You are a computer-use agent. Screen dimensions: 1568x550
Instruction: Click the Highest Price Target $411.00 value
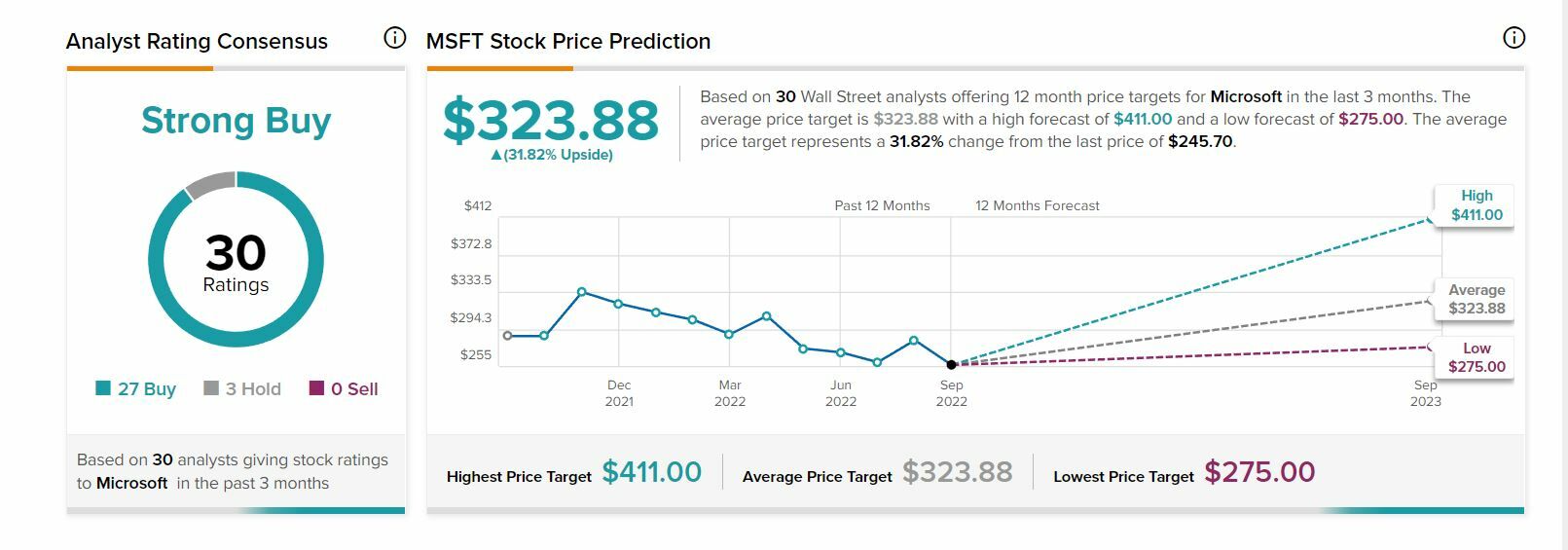coord(651,472)
